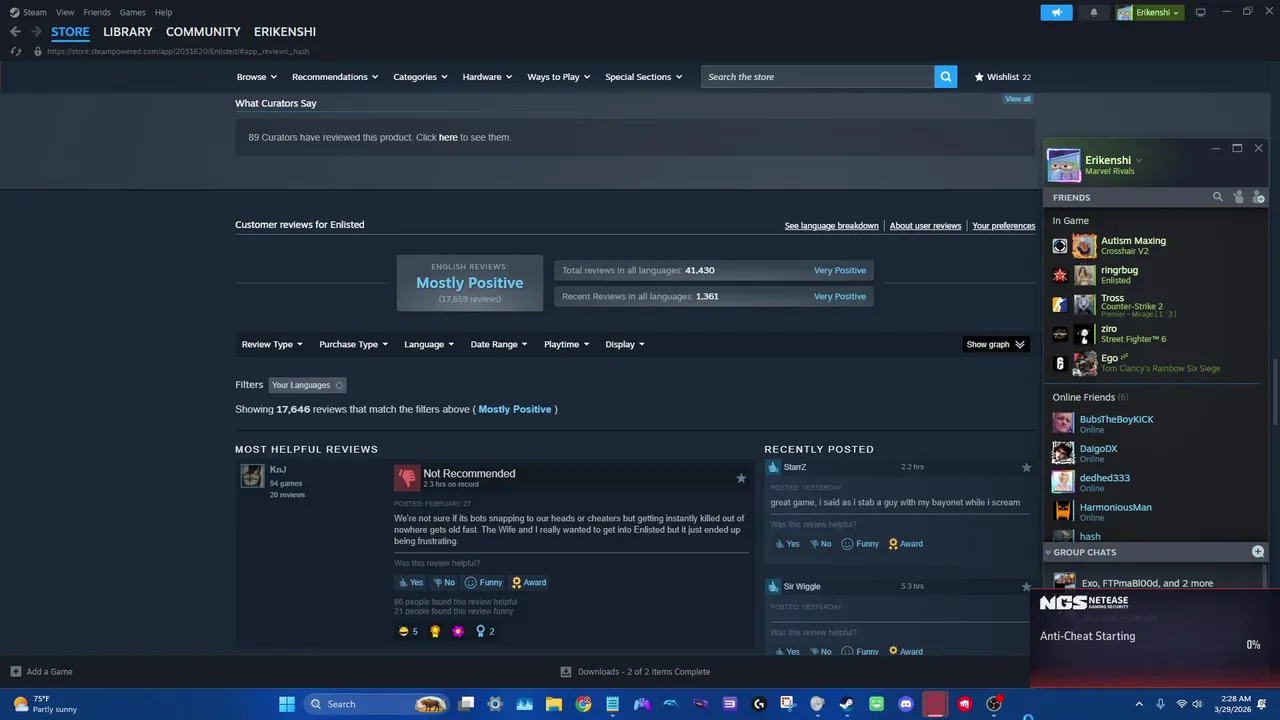Vote No on KnJ's review
Screen dimensions: 1280x720
click(442, 582)
